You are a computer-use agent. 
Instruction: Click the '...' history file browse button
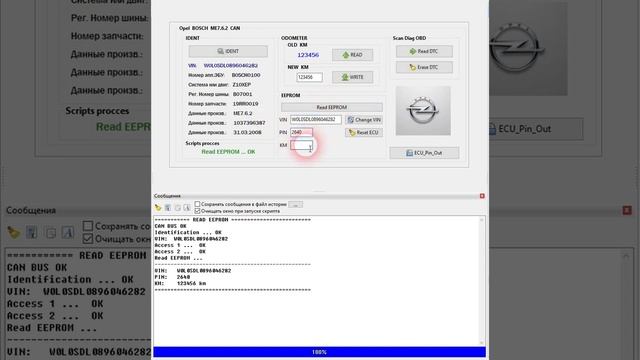(x=295, y=204)
